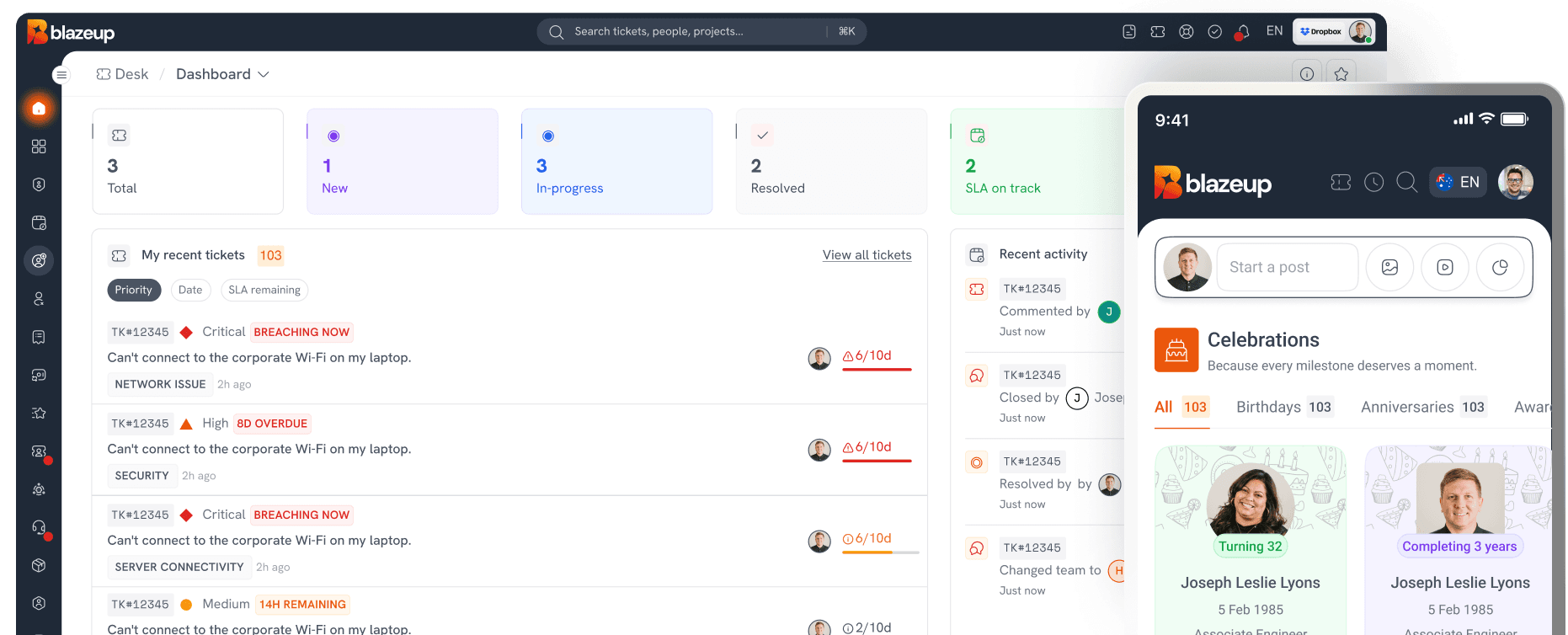Image resolution: width=1568 pixels, height=635 pixels.
Task: Add a video to post in mobile app
Action: point(1445,267)
